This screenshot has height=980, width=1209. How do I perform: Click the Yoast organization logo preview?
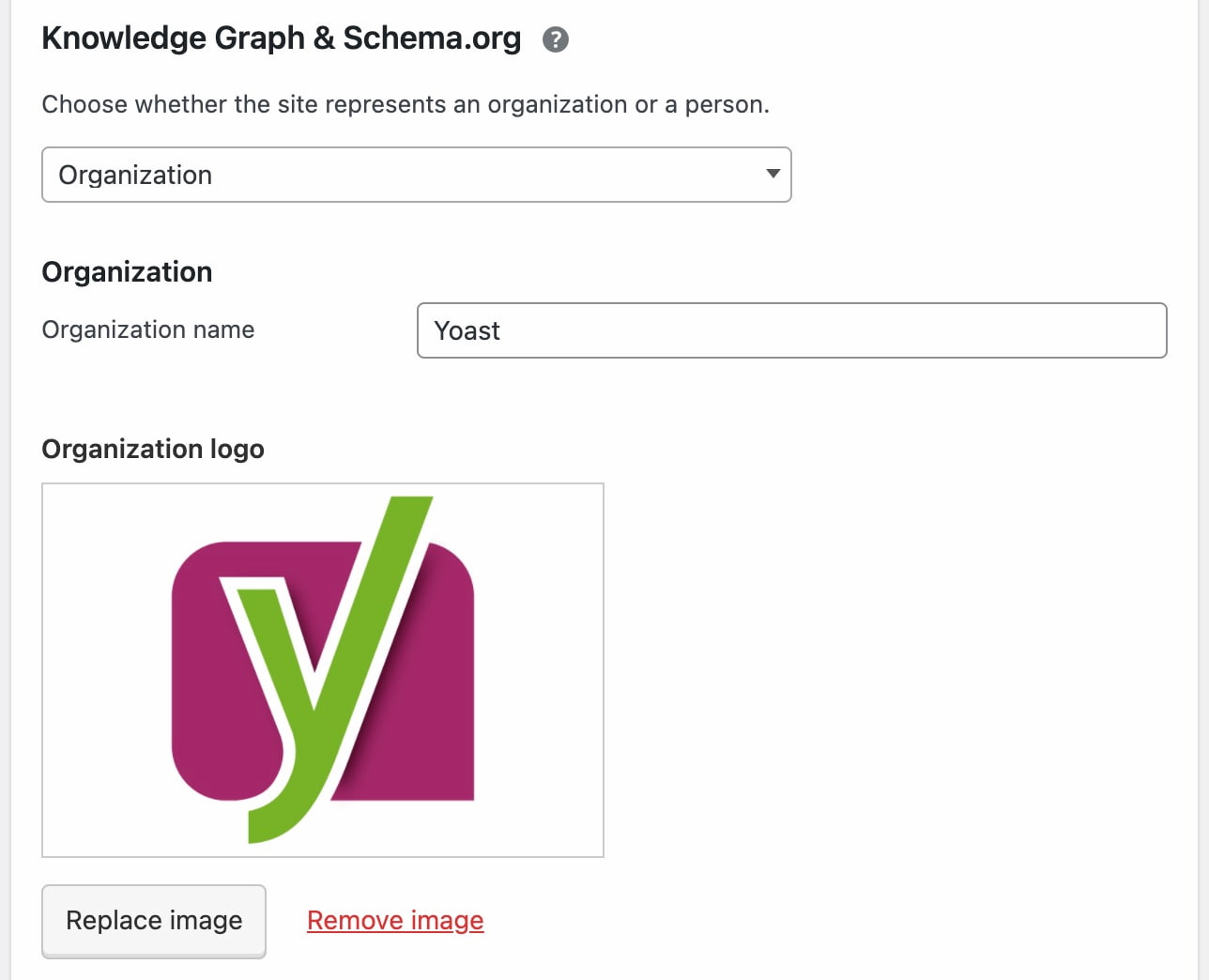[x=322, y=669]
